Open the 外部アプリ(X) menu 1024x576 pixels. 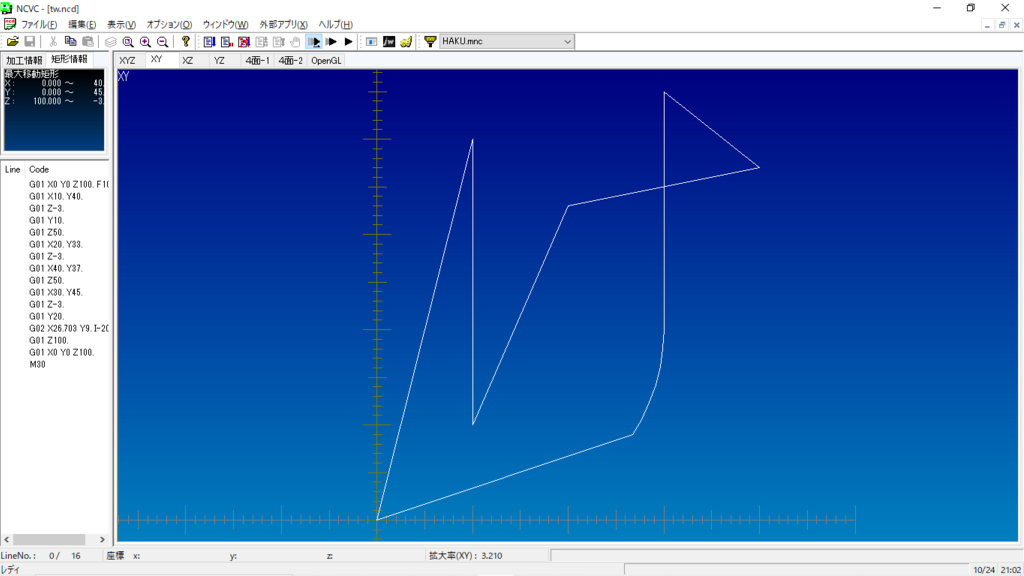(x=283, y=25)
